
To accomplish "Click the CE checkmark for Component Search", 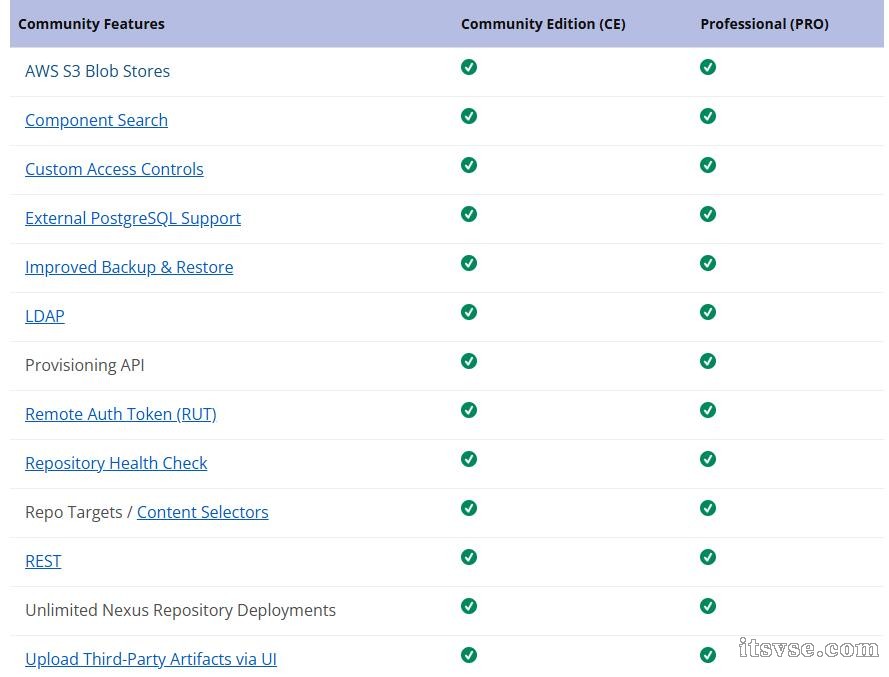I will click(469, 116).
